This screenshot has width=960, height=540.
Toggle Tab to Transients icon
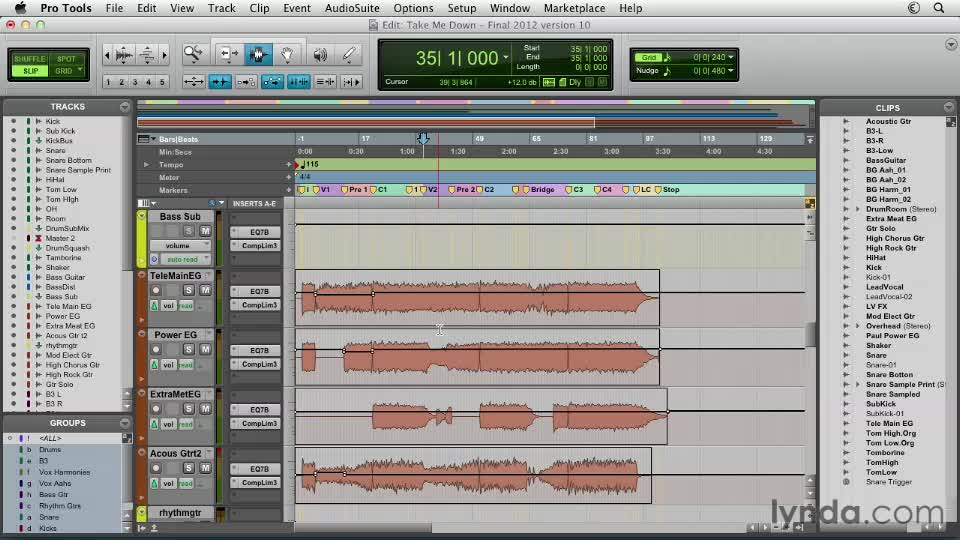click(x=220, y=81)
